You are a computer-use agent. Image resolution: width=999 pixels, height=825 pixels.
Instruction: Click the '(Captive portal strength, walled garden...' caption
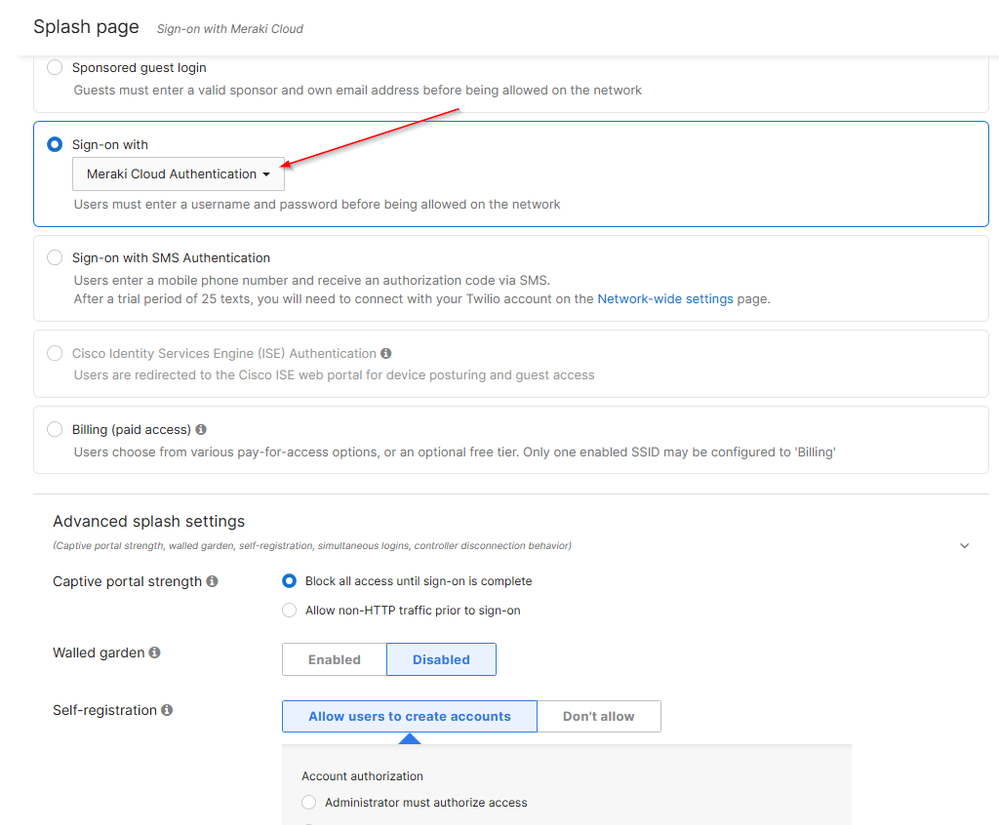click(312, 545)
